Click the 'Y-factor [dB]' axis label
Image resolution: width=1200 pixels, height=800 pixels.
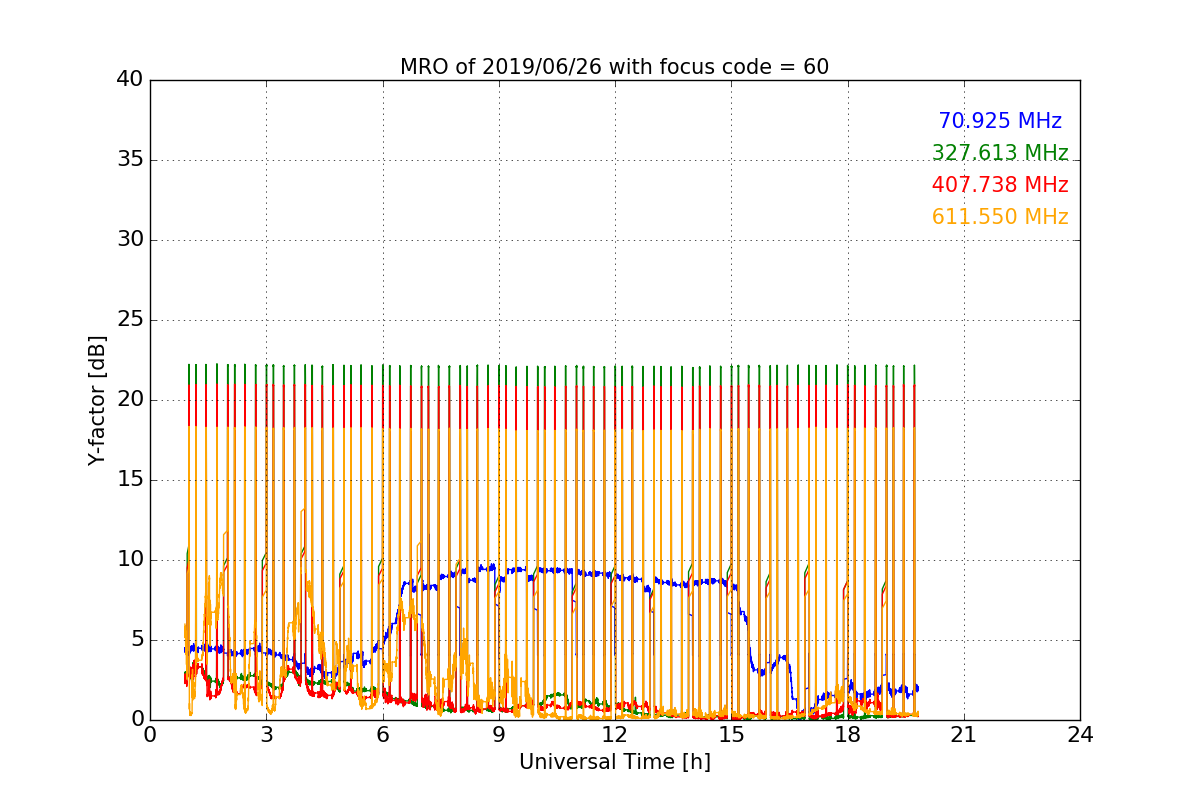[97, 400]
